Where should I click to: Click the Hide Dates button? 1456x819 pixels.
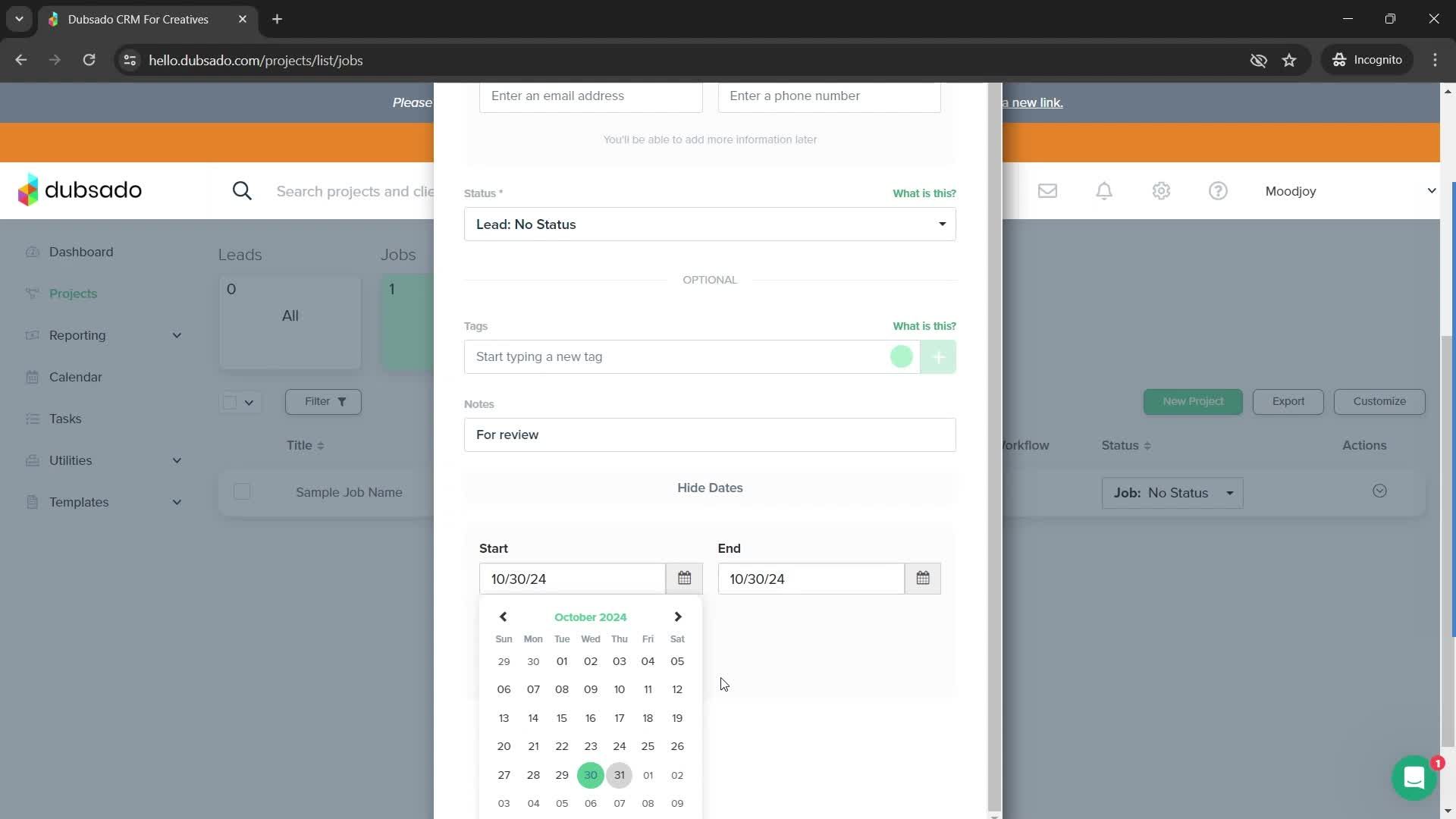point(709,488)
